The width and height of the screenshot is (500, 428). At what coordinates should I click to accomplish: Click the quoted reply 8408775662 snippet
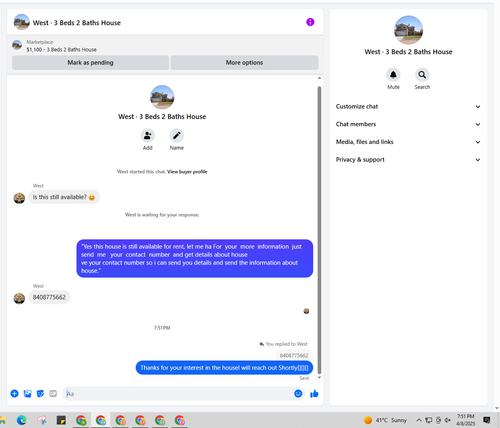pos(294,355)
